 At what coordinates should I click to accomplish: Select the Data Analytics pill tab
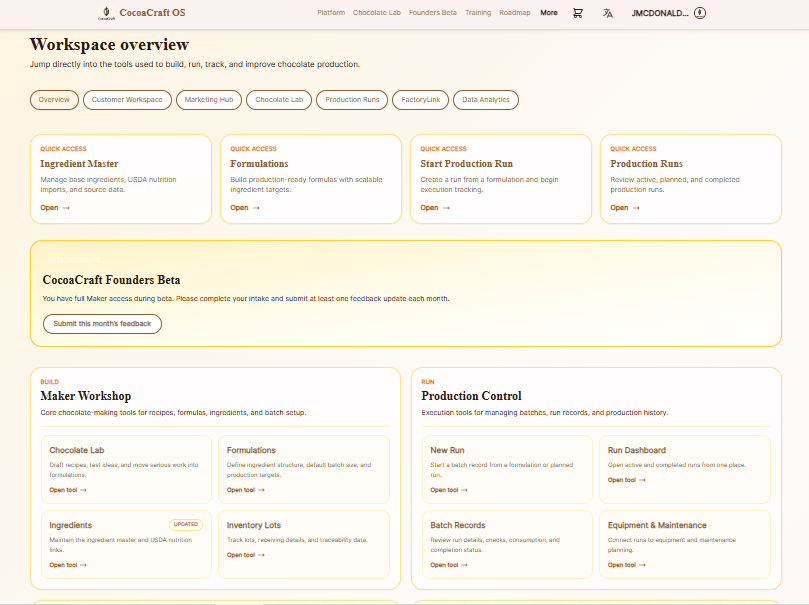[x=486, y=100]
